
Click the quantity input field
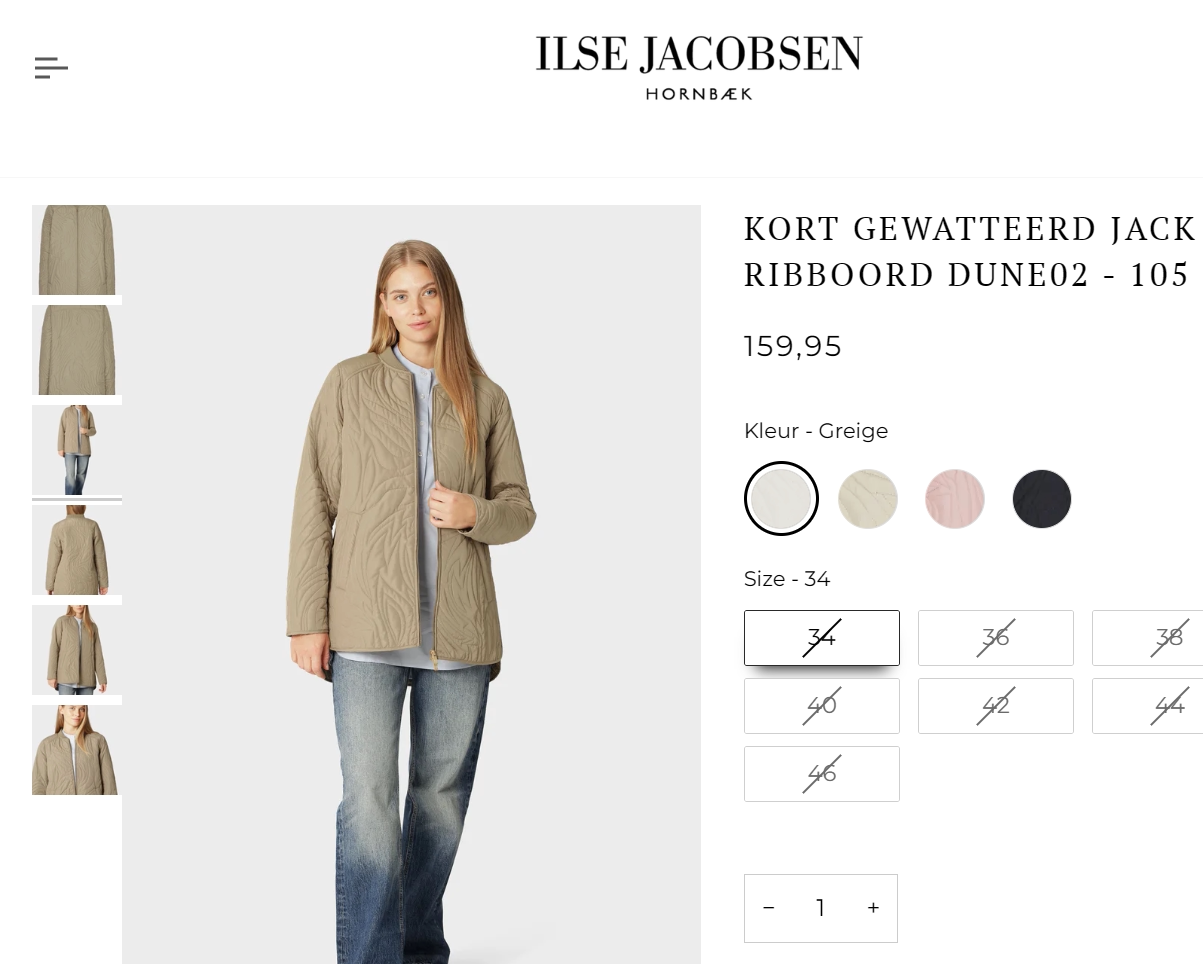(x=821, y=908)
